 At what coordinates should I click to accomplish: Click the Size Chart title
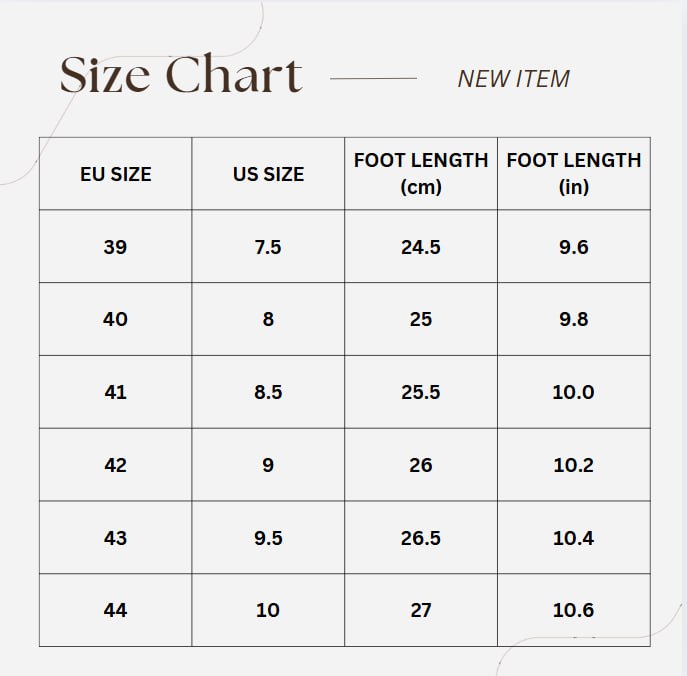click(181, 76)
